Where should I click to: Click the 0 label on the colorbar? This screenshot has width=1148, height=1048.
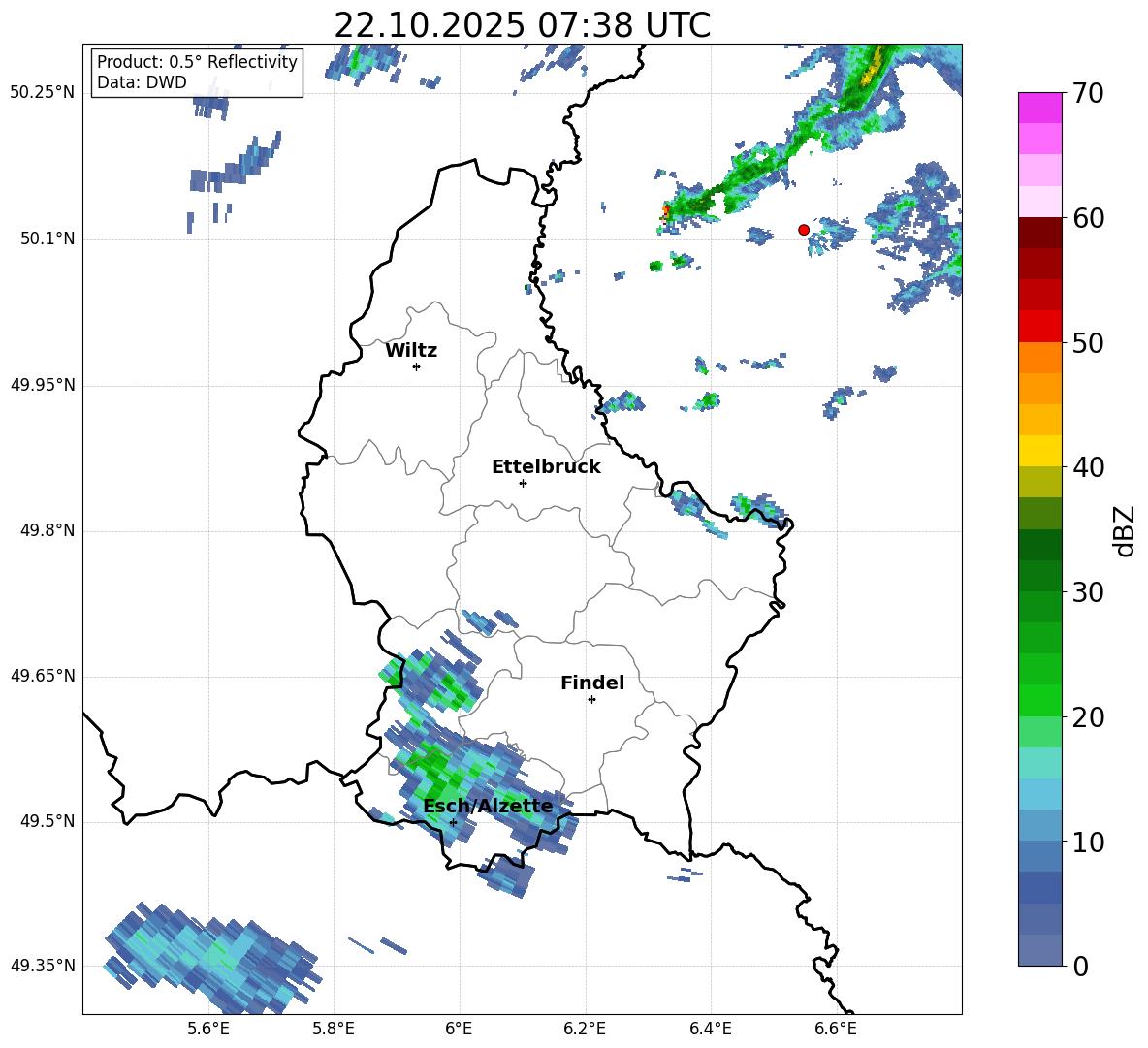1080,967
